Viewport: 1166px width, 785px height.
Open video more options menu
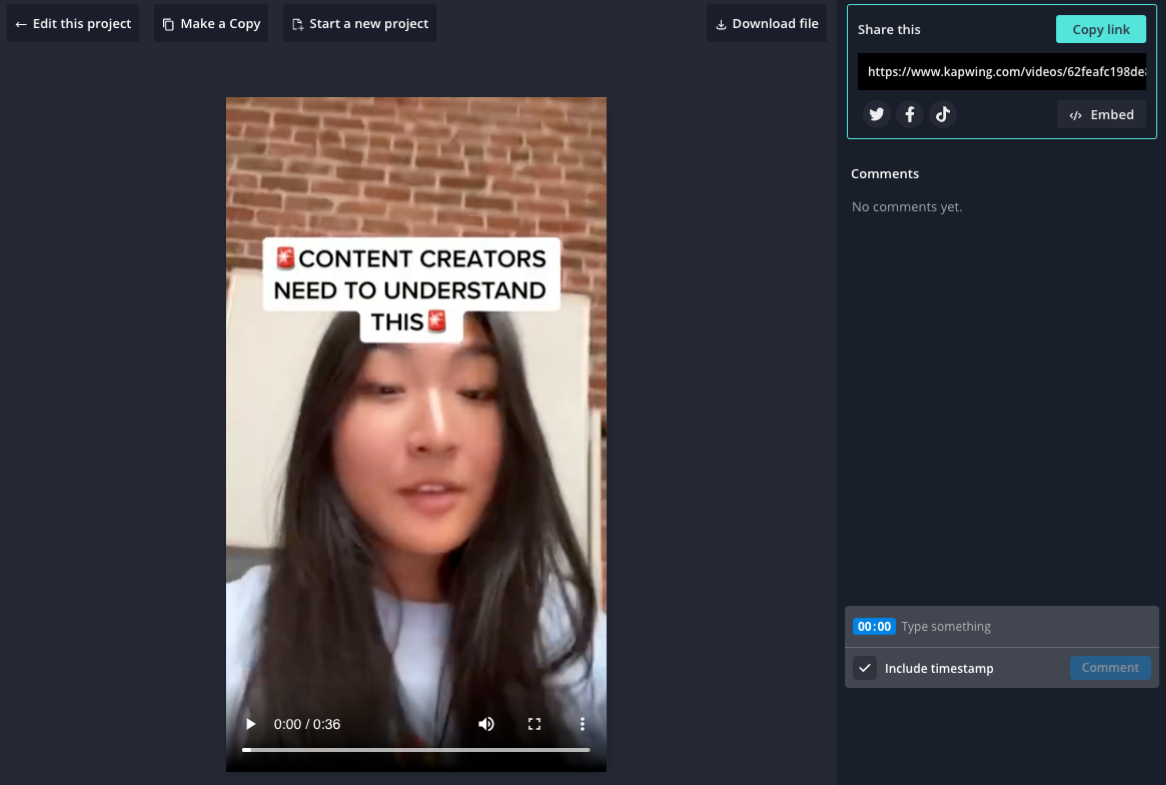tap(582, 724)
